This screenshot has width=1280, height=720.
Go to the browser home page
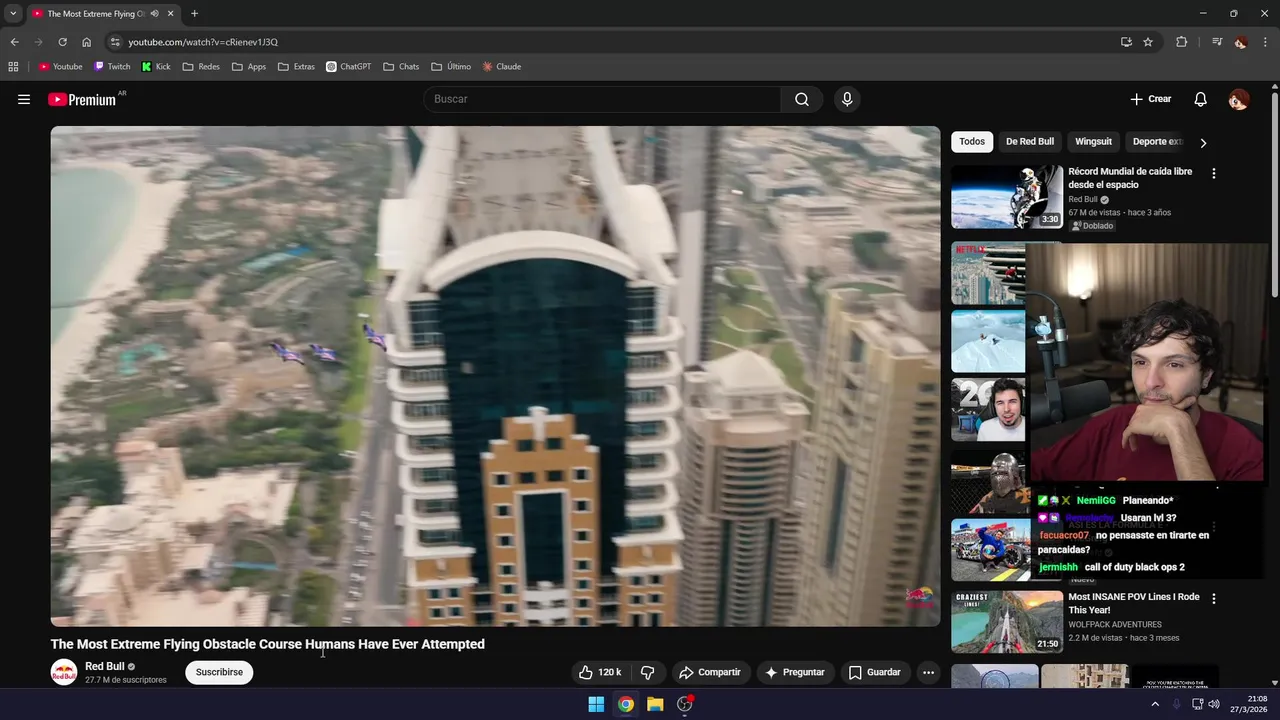pos(86,42)
